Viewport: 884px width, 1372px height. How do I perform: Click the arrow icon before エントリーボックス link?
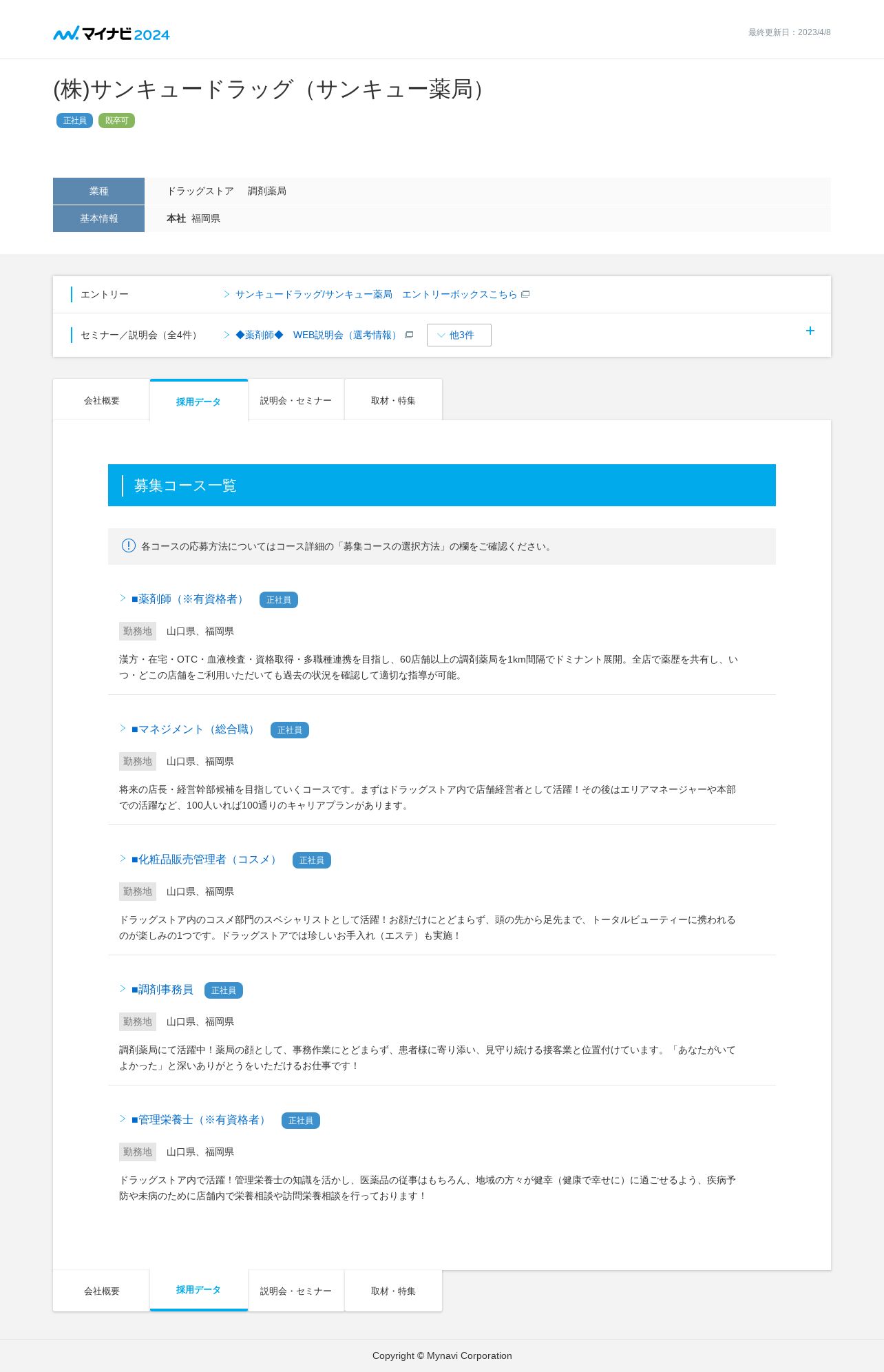[227, 294]
